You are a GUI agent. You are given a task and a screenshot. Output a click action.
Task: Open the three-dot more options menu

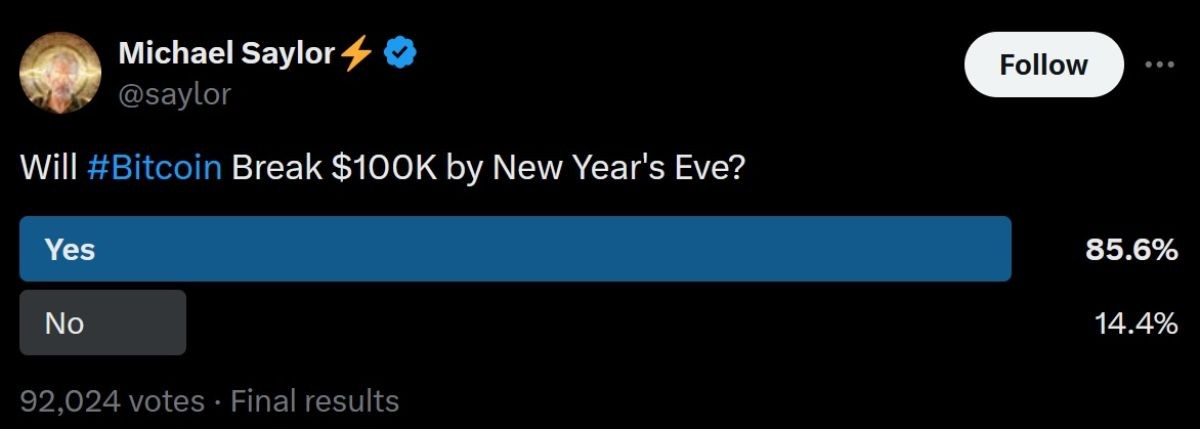1159,65
